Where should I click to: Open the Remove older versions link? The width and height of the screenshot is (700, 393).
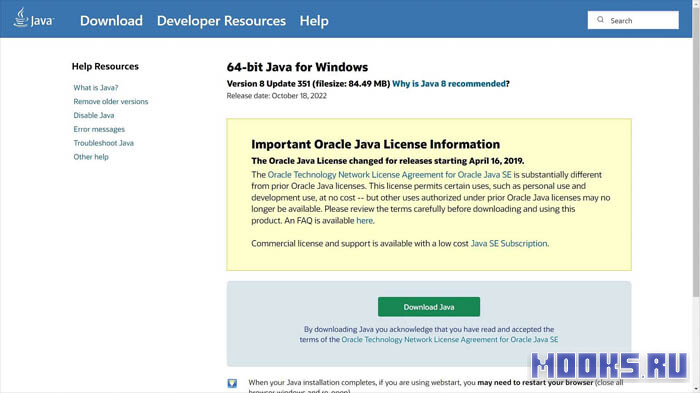[x=111, y=101]
